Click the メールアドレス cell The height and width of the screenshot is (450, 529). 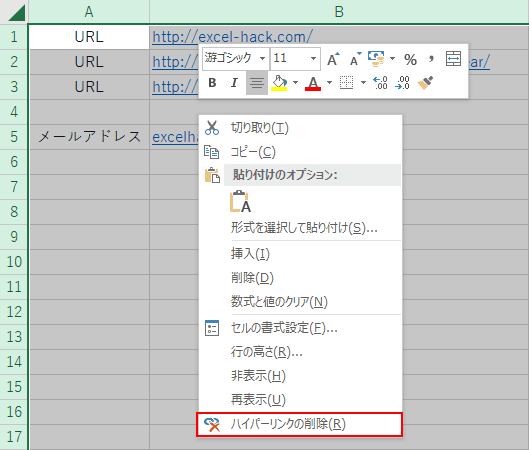pos(89,137)
